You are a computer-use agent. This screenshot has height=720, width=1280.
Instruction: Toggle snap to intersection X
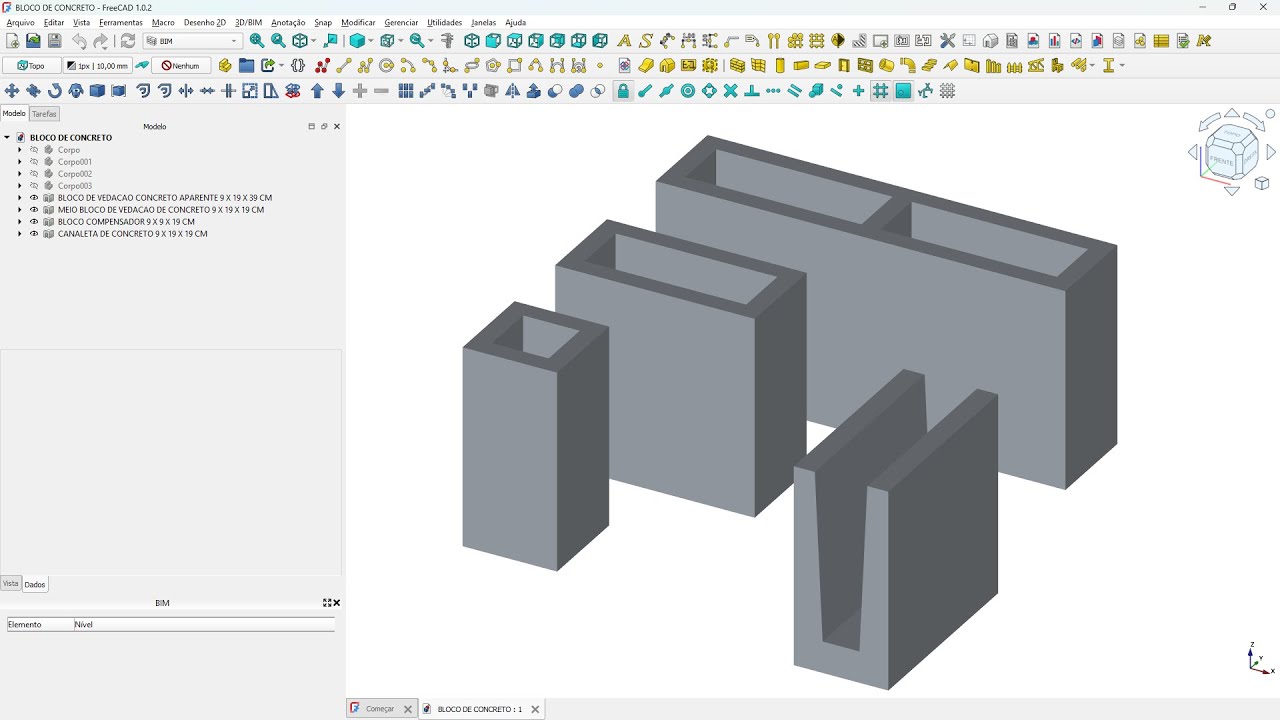click(x=730, y=90)
